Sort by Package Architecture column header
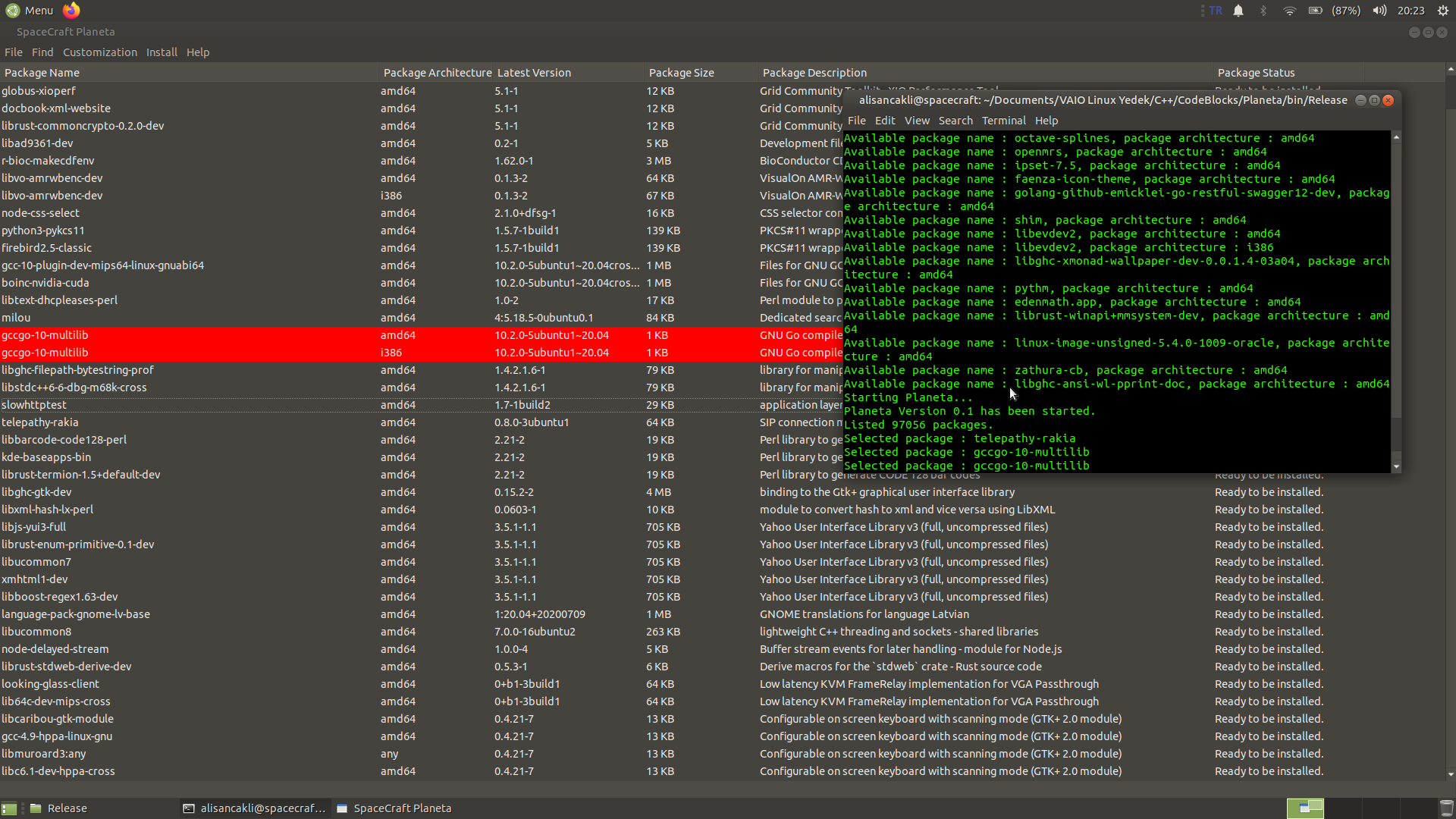This screenshot has height=819, width=1456. point(436,73)
